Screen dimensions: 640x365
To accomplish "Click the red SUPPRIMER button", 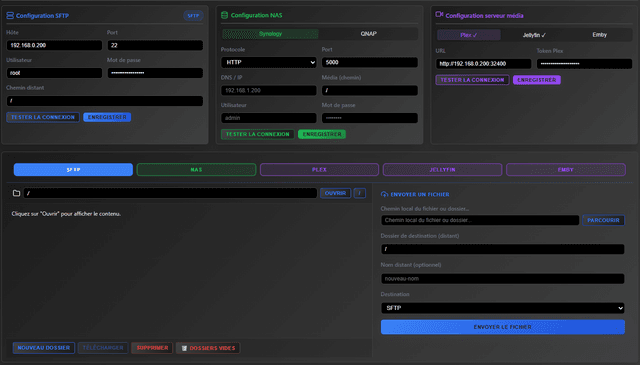I will click(152, 348).
